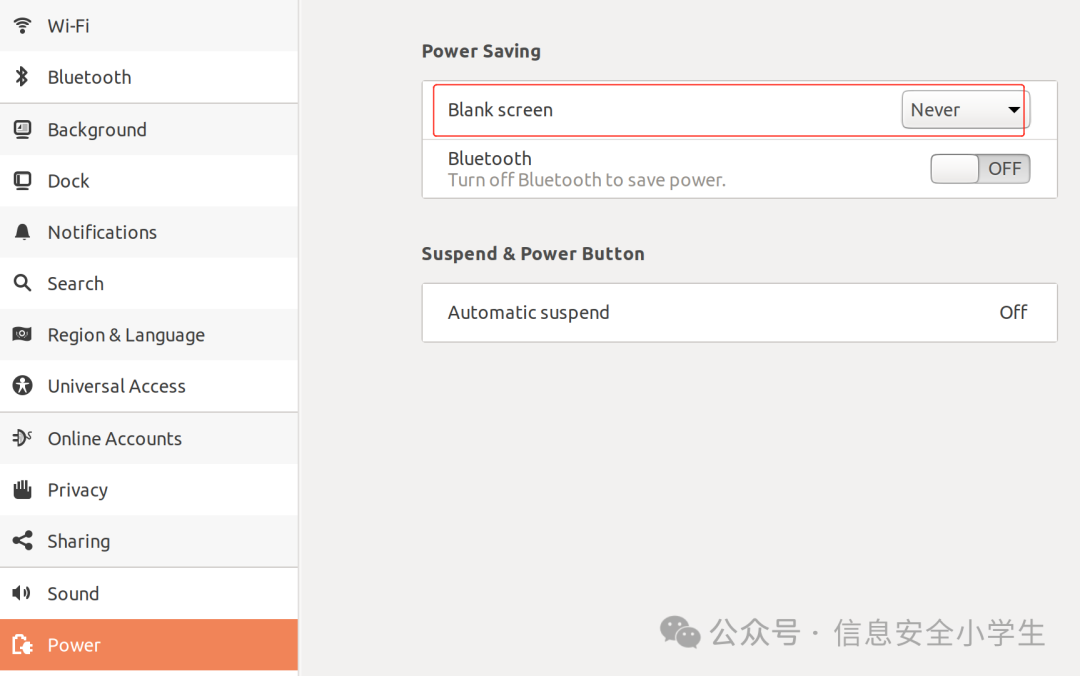Screen dimensions: 1080x676
Task: Click the Wi-Fi signal icon in sidebar
Action: click(22, 25)
